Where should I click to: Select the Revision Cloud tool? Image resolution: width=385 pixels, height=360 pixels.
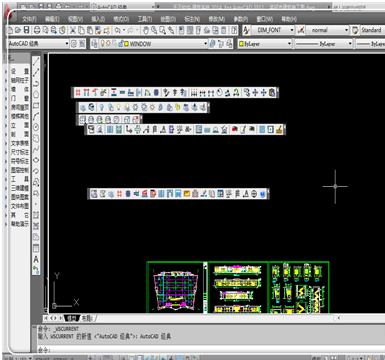point(36,138)
